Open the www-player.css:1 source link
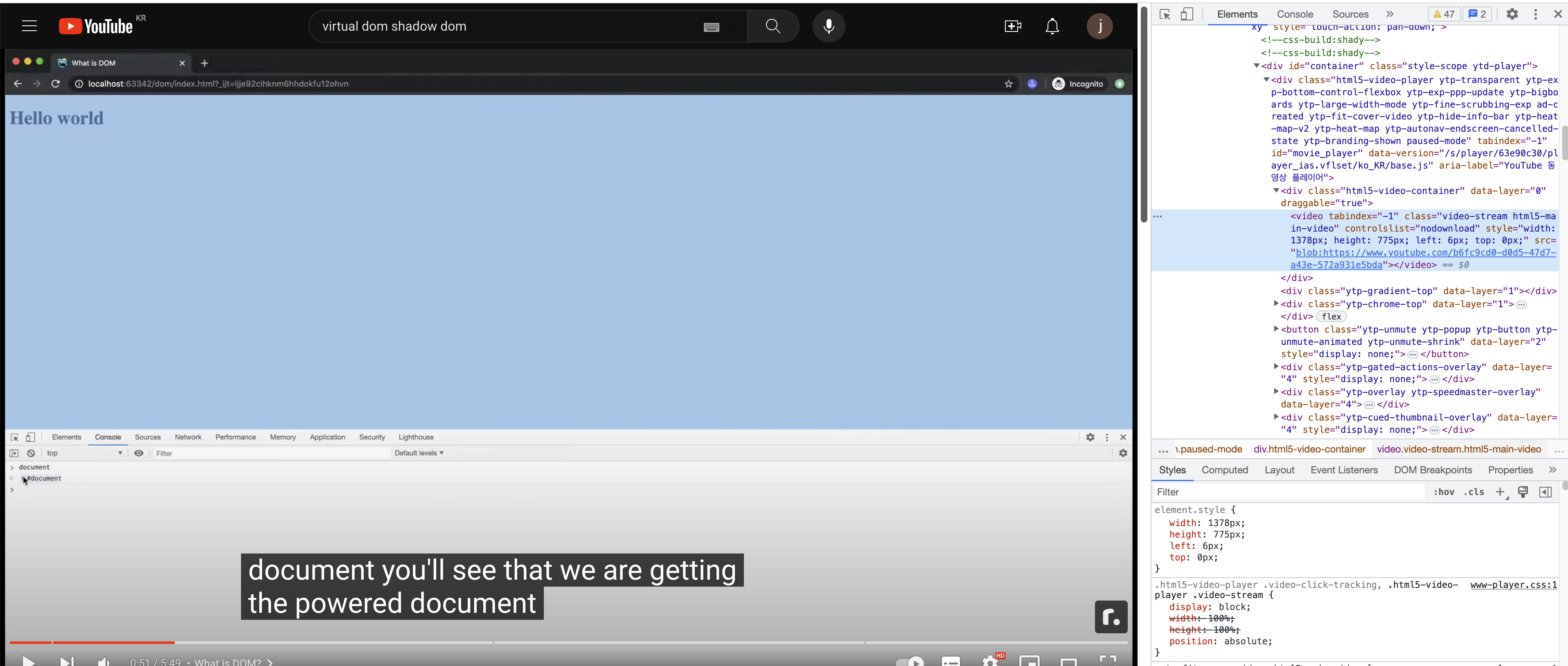 pyautogui.click(x=1513, y=585)
